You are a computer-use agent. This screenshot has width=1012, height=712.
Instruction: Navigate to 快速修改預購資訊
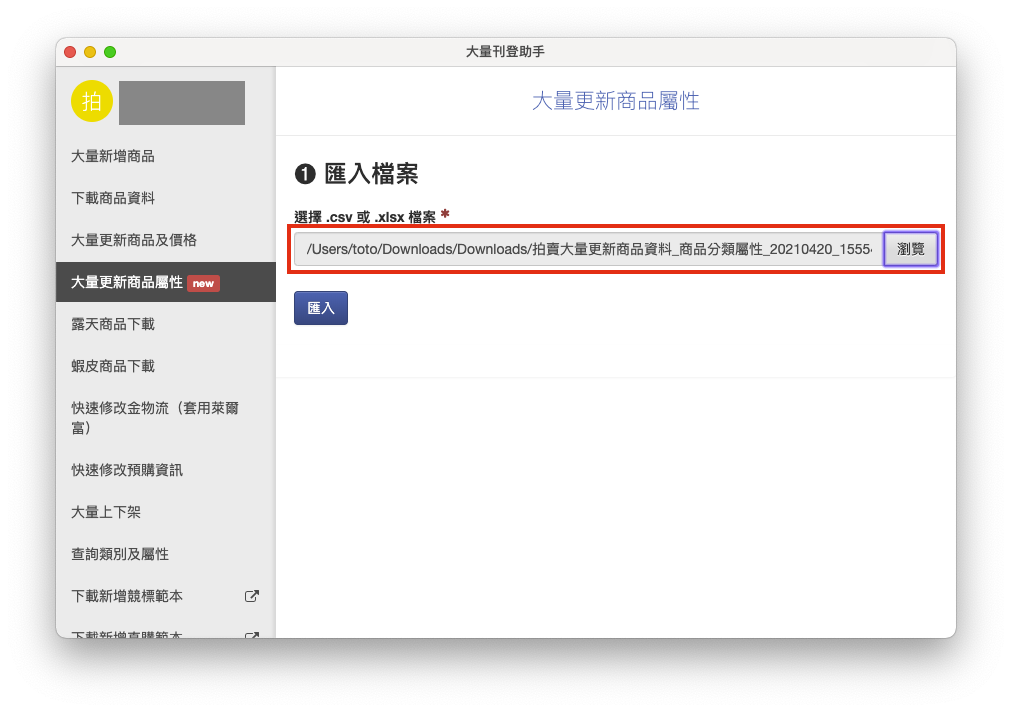click(x=127, y=470)
